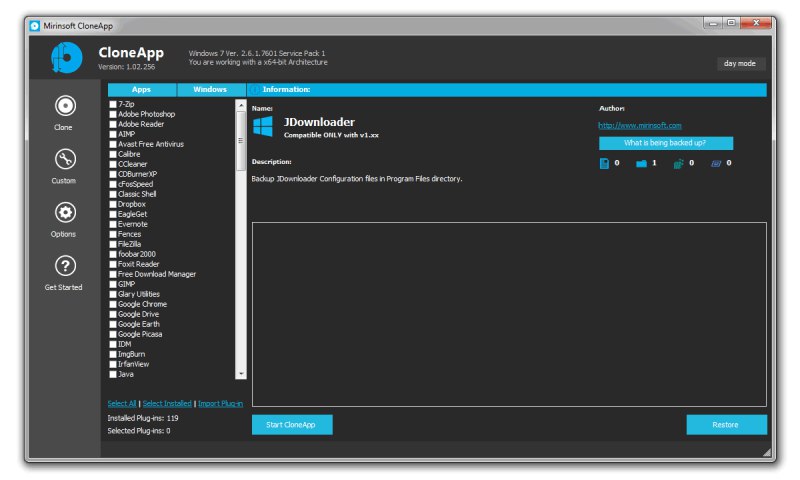This screenshot has height=480, width=800.
Task: Check the Avast Free Antivirus checkbox
Action: click(113, 144)
